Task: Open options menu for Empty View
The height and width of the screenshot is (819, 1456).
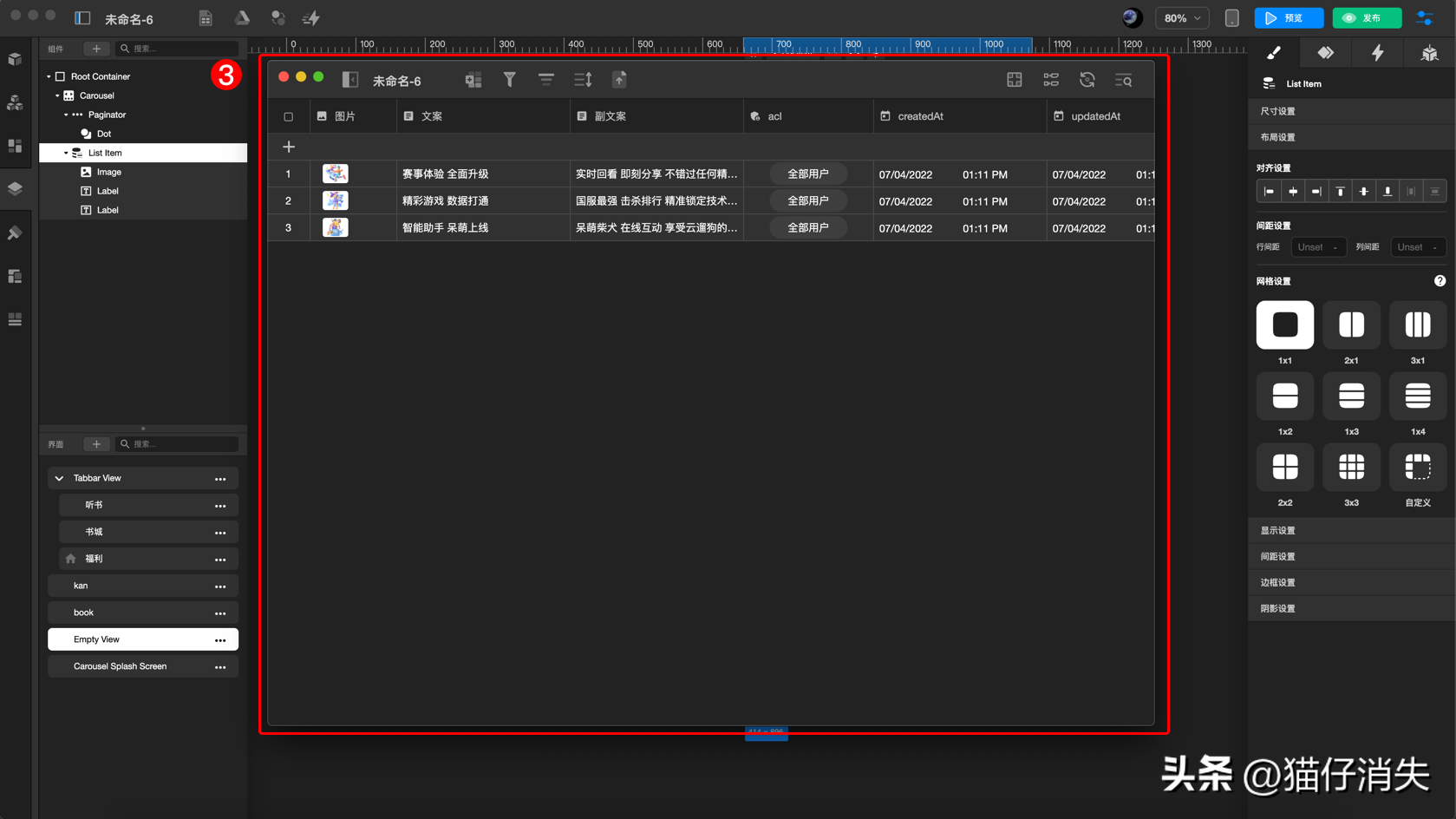Action: tap(220, 640)
